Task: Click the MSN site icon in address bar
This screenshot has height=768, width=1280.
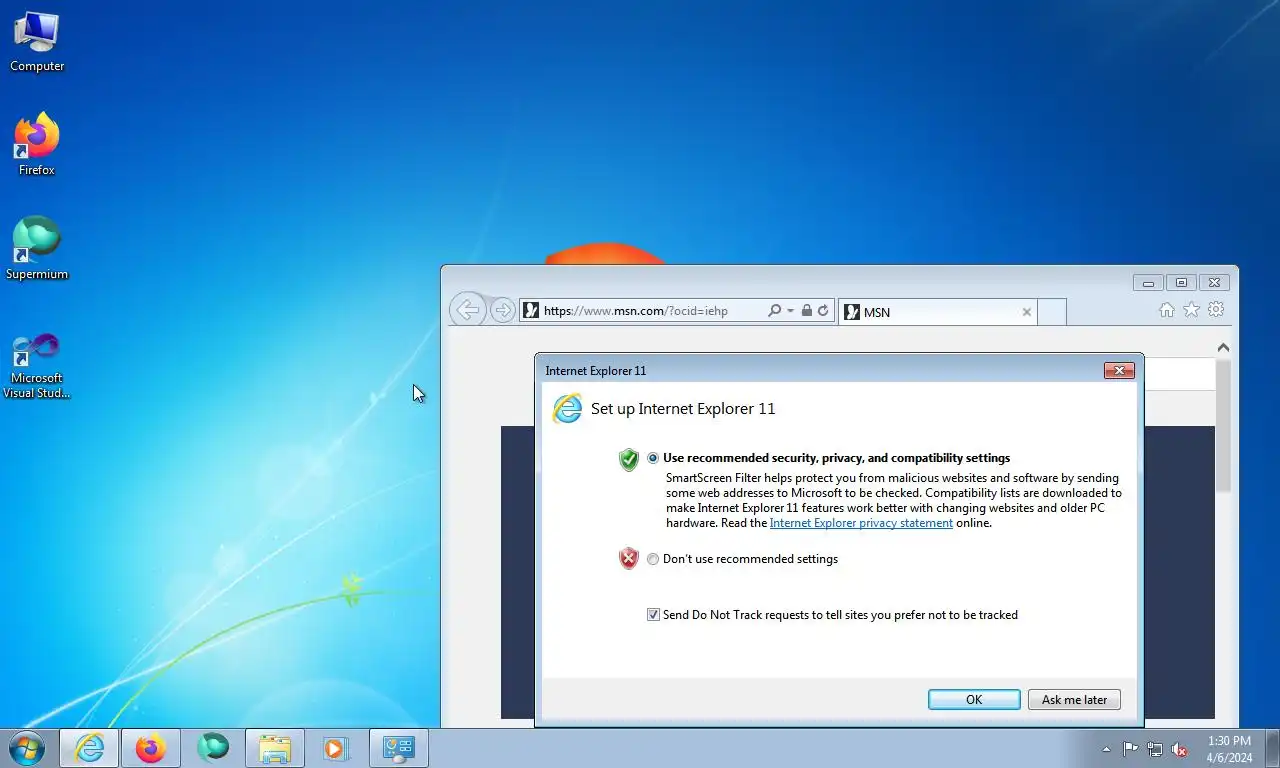Action: pos(531,311)
